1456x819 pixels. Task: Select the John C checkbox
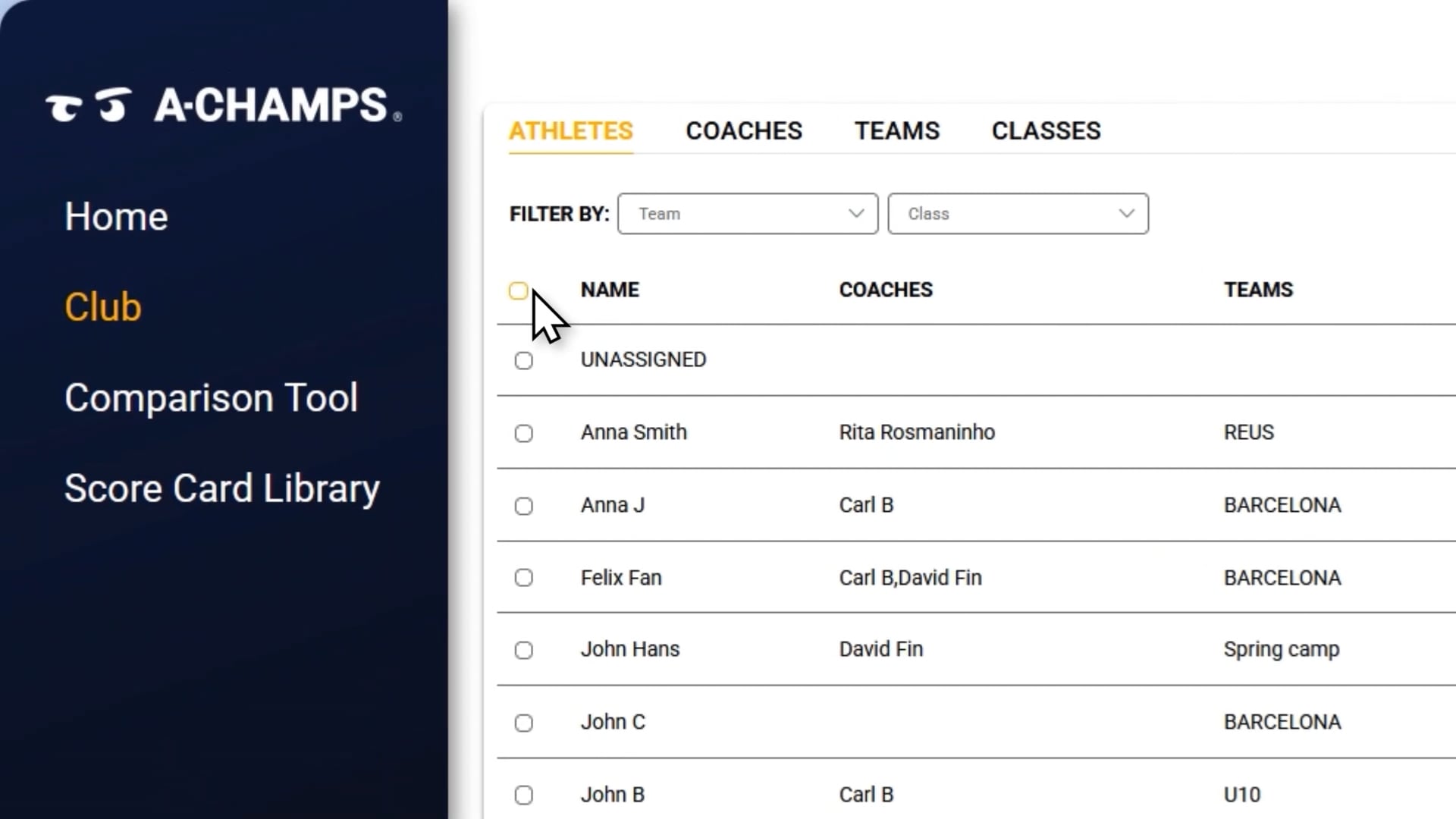(x=523, y=723)
